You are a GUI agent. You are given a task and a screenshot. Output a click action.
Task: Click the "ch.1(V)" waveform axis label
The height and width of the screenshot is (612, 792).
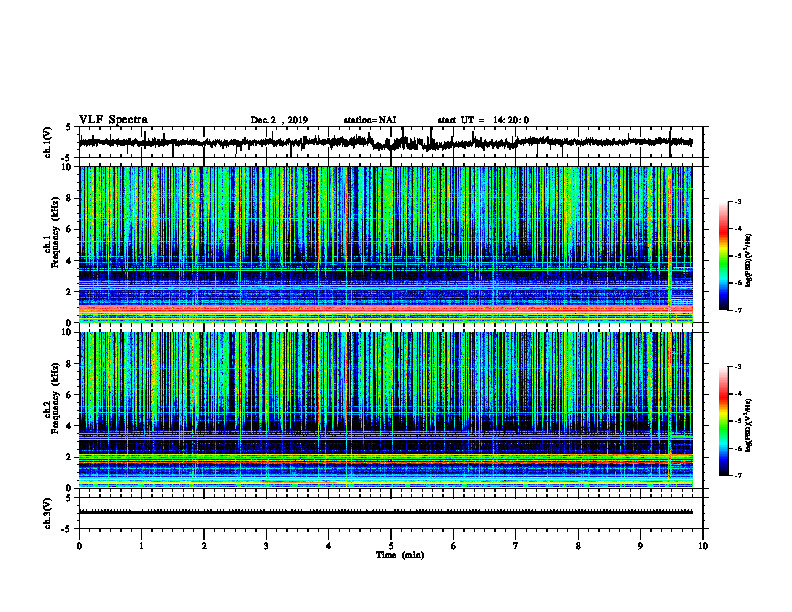(47, 142)
